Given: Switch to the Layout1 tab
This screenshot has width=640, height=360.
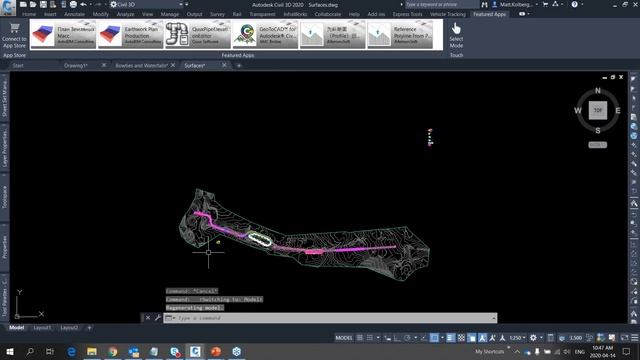Looking at the screenshot, I should click(x=42, y=327).
